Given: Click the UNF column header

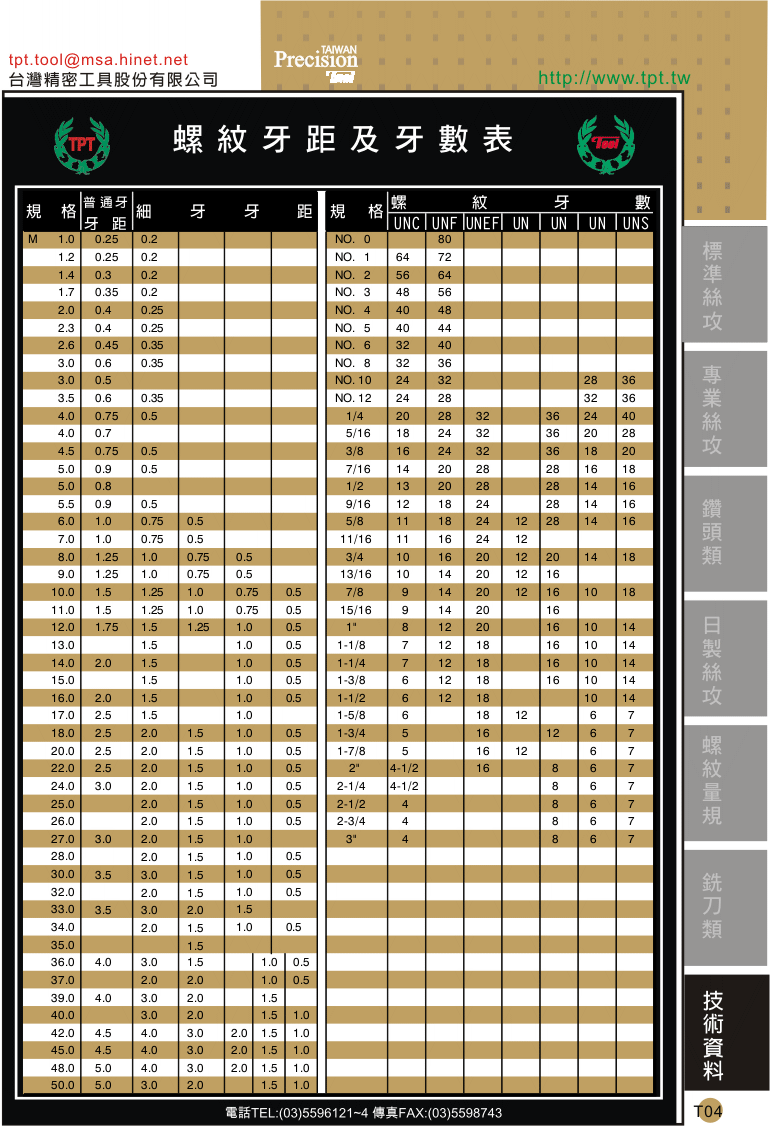Looking at the screenshot, I should click(x=445, y=223).
